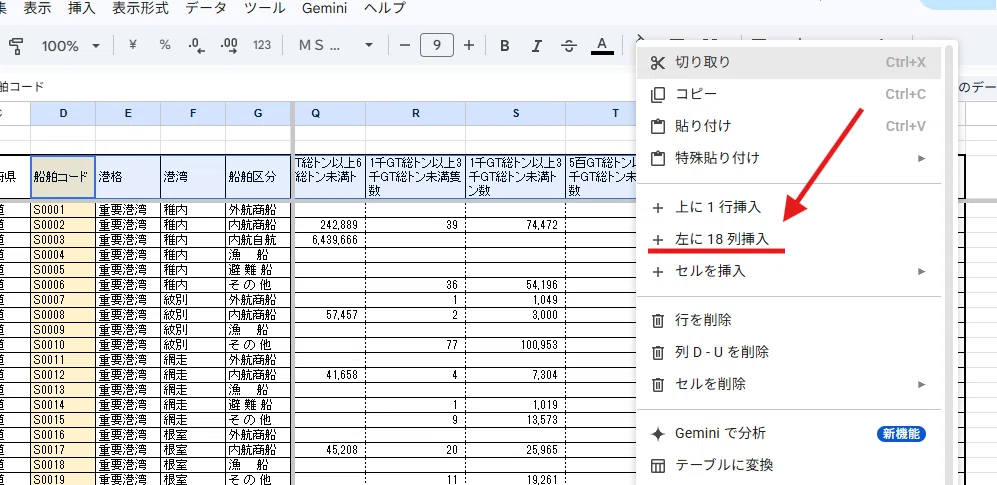Choose 上に 1 行挿入

pos(788,207)
